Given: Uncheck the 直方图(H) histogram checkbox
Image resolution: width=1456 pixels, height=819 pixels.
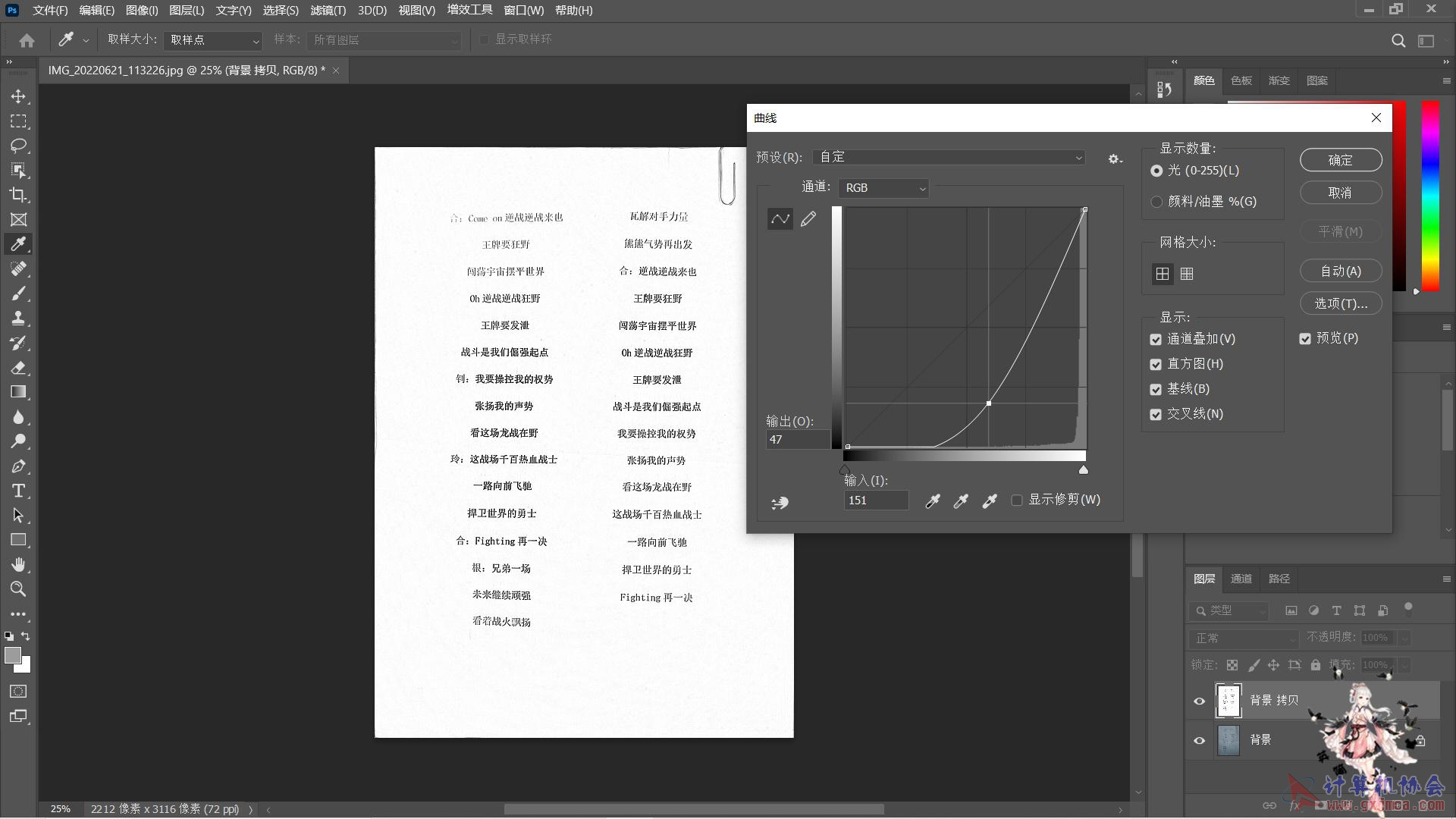Looking at the screenshot, I should 1156,365.
